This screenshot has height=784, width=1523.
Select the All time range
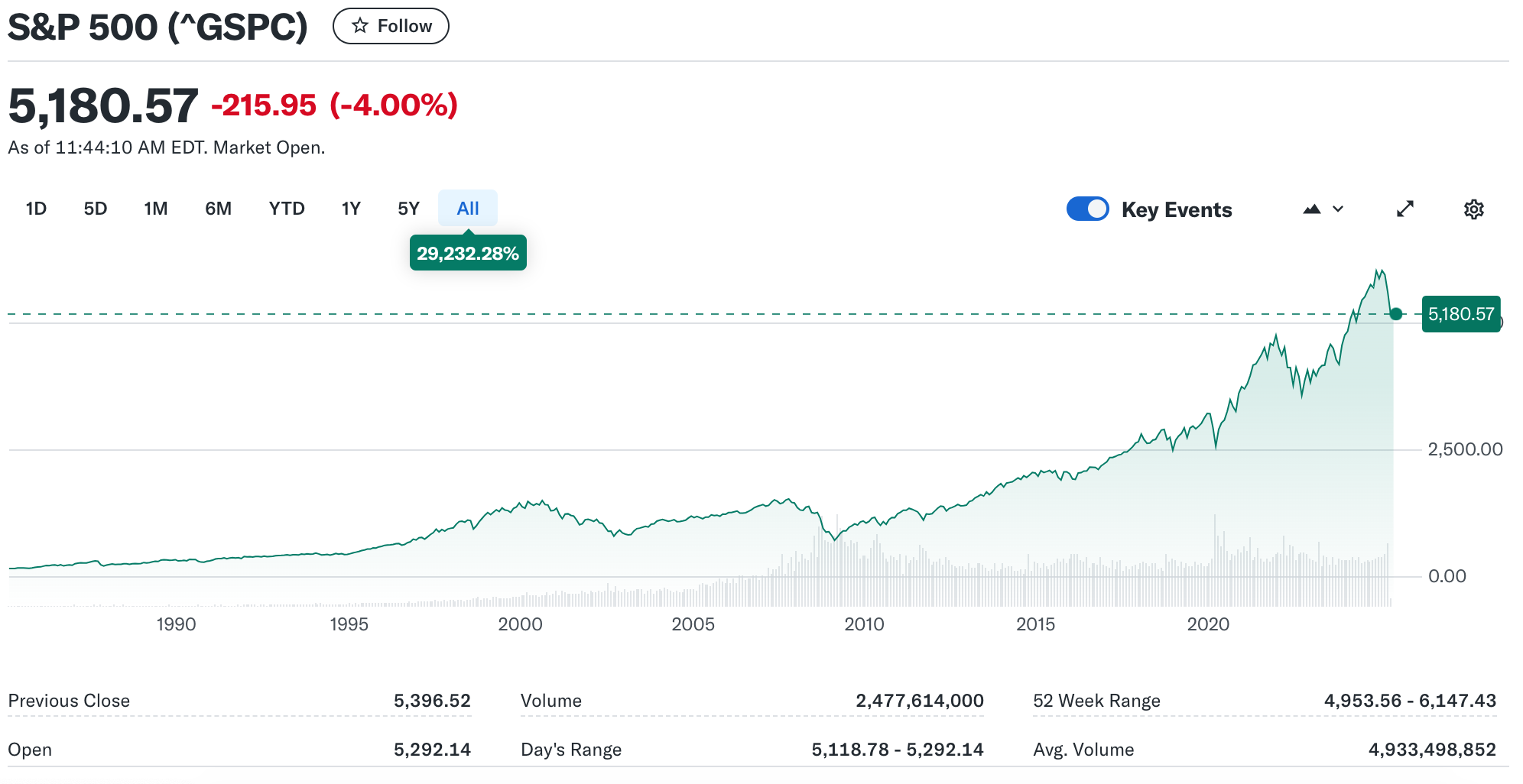coord(468,209)
